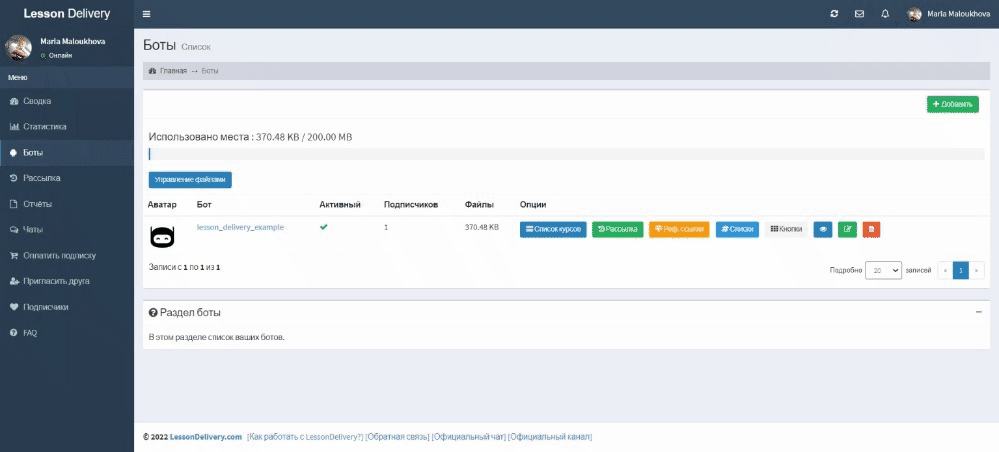Open the lesson_delivery_example bot link
Viewport: 999px width, 452px height.
coord(240,227)
